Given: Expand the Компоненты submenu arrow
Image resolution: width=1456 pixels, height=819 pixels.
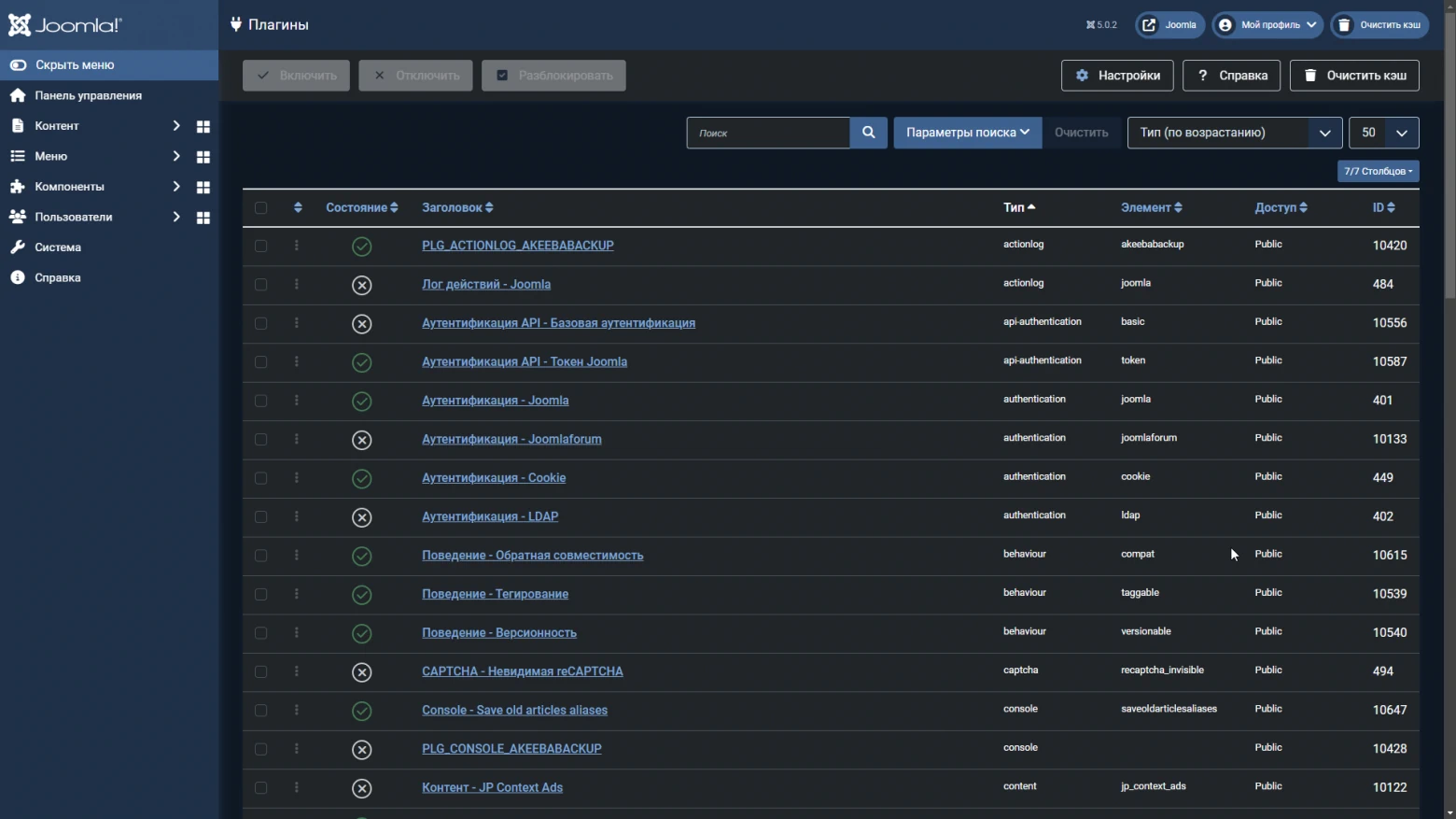Looking at the screenshot, I should 175,187.
